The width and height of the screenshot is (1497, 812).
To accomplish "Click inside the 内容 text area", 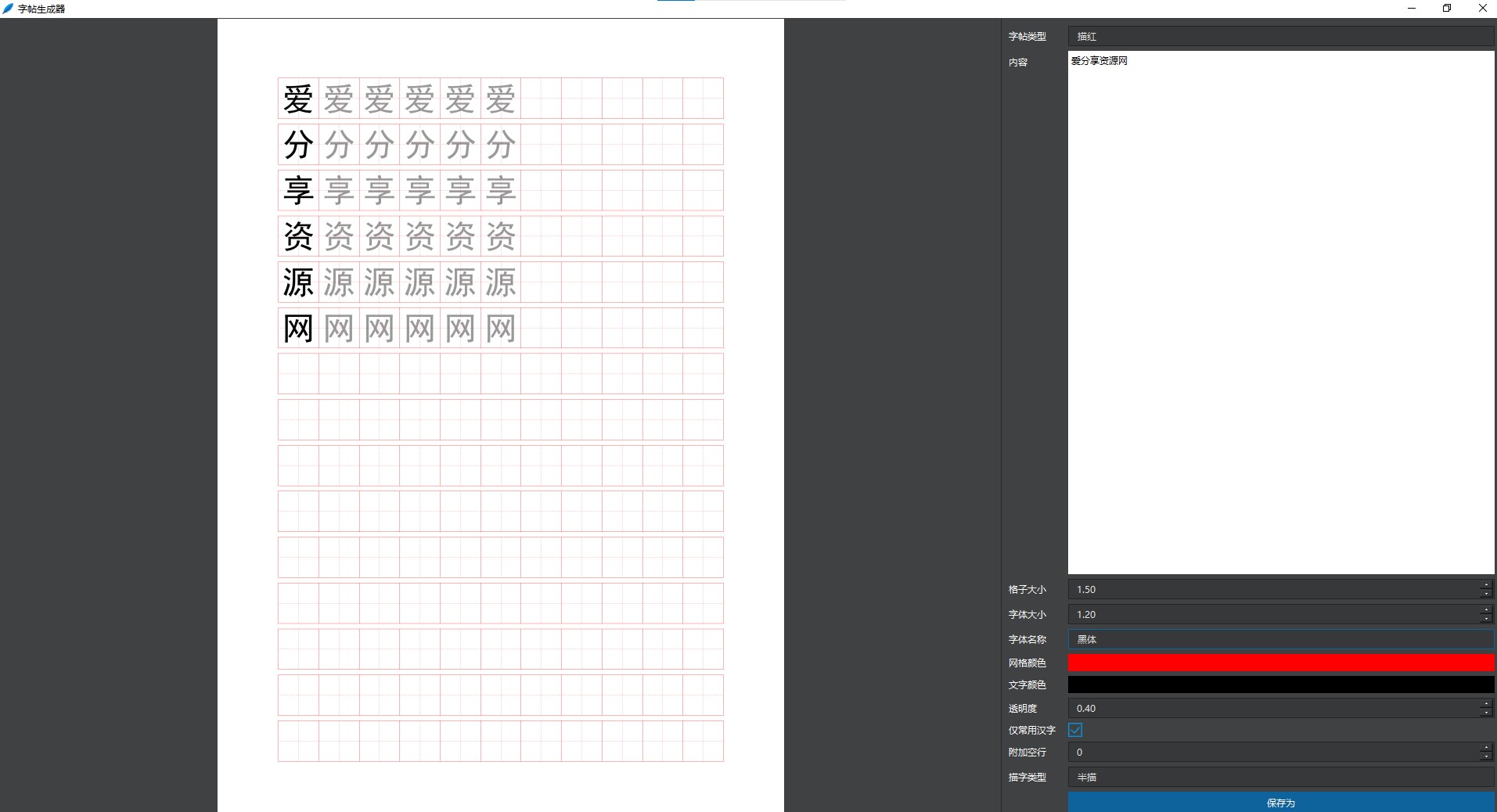I will [1280, 313].
